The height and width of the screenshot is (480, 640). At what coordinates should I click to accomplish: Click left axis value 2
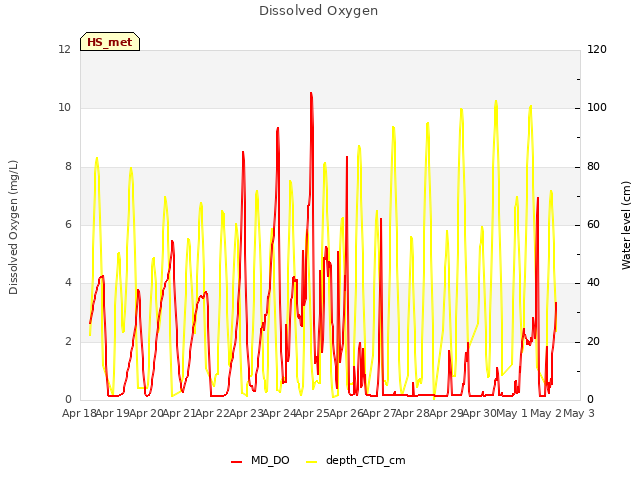coord(68,341)
